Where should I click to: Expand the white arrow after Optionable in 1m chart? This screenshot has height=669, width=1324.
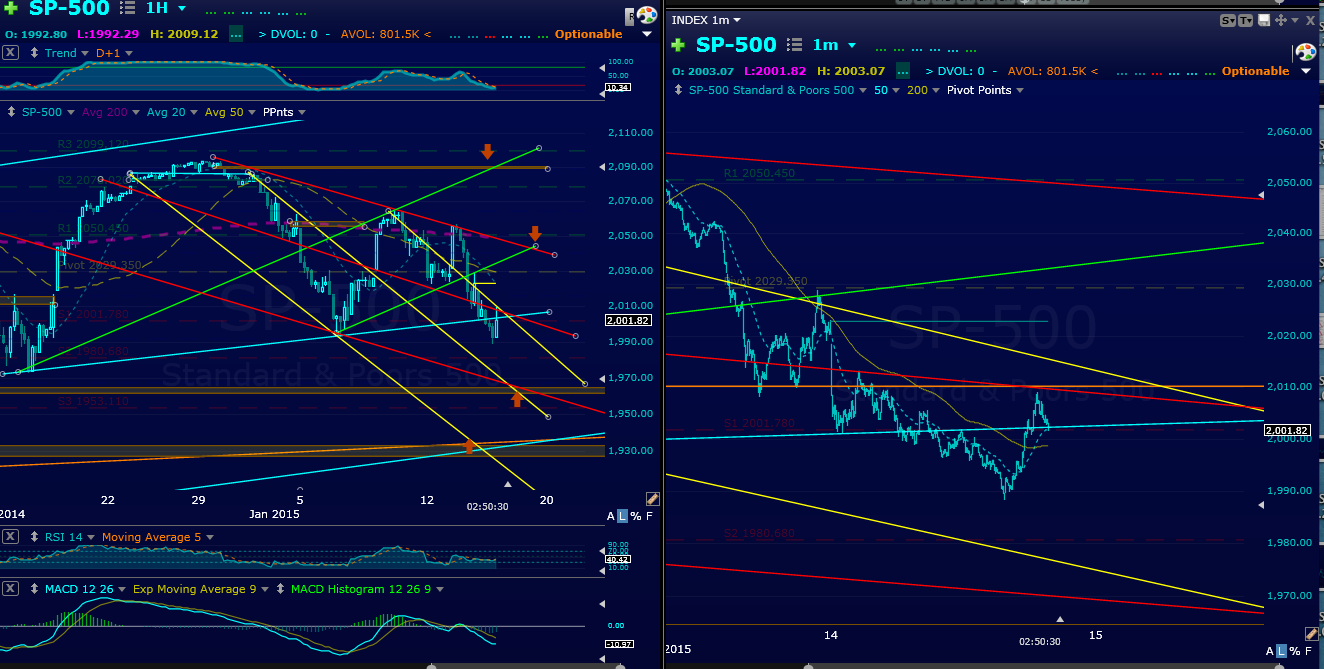(x=1305, y=71)
